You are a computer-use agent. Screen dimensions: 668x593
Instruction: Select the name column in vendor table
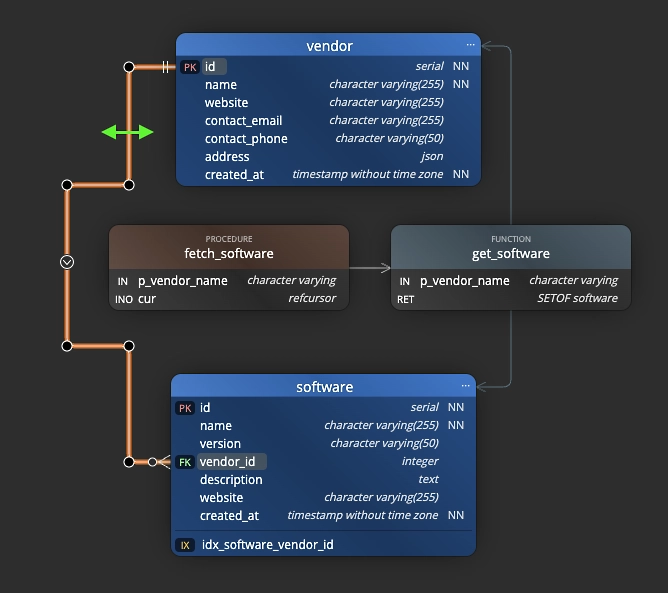coord(328,84)
